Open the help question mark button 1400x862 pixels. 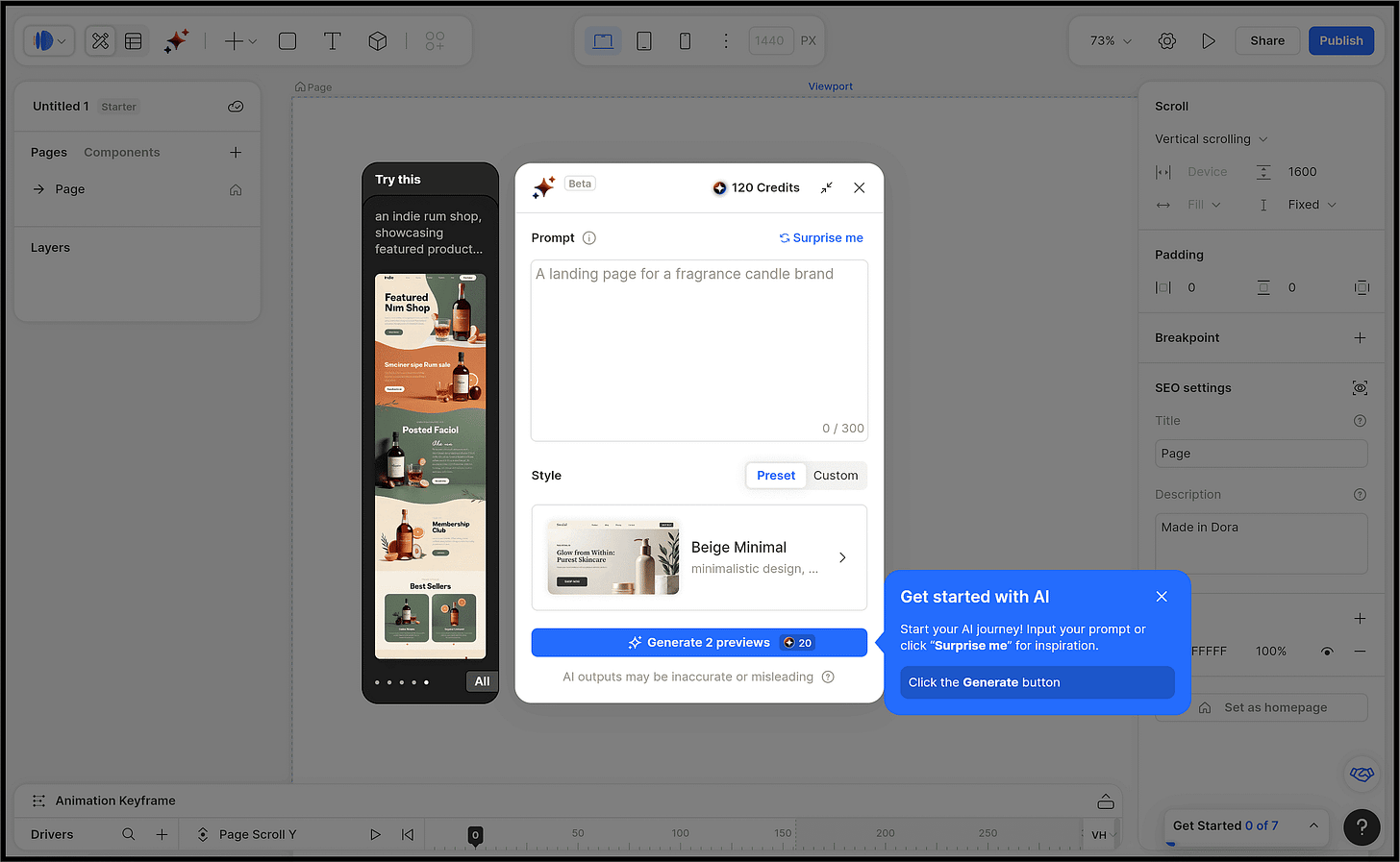(x=1362, y=826)
